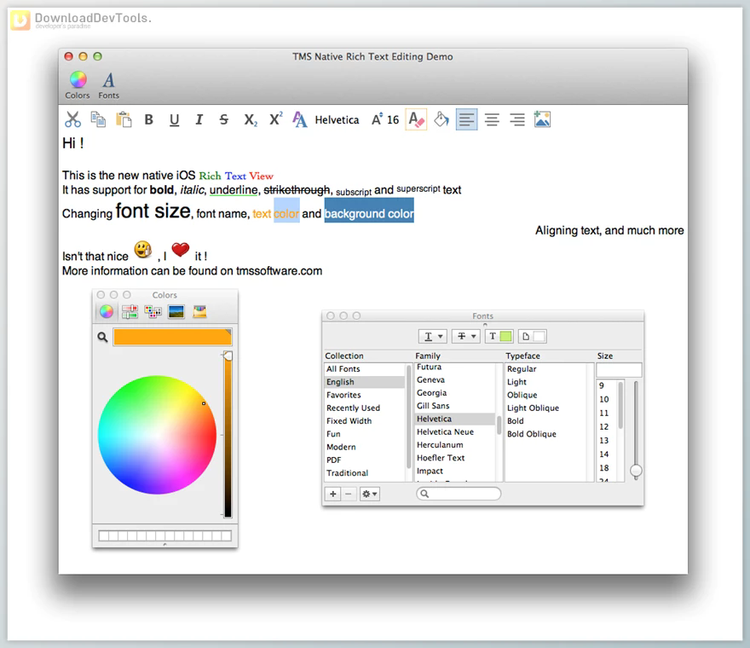Select Impact font family
Image resolution: width=750 pixels, height=648 pixels.
[454, 471]
